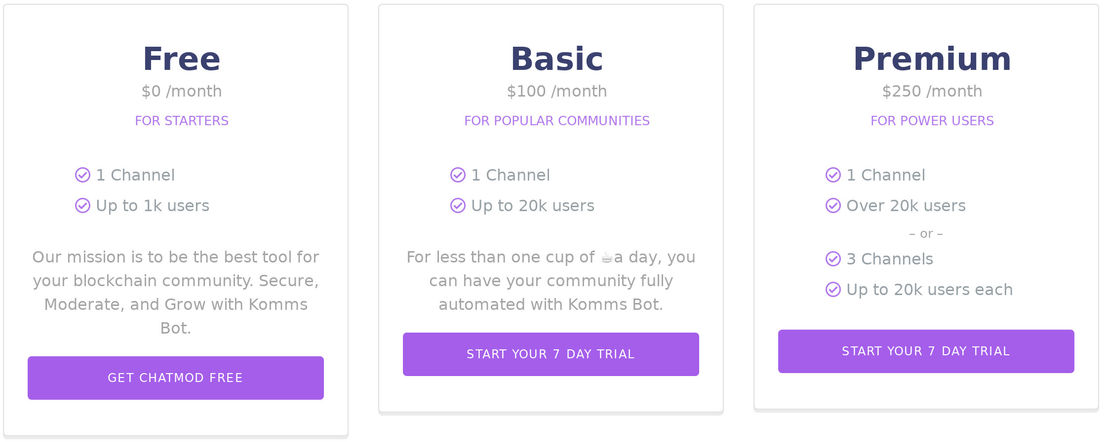Click checkmark icon next to Up to 20k users each
This screenshot has height=442, width=1108.
(x=833, y=289)
